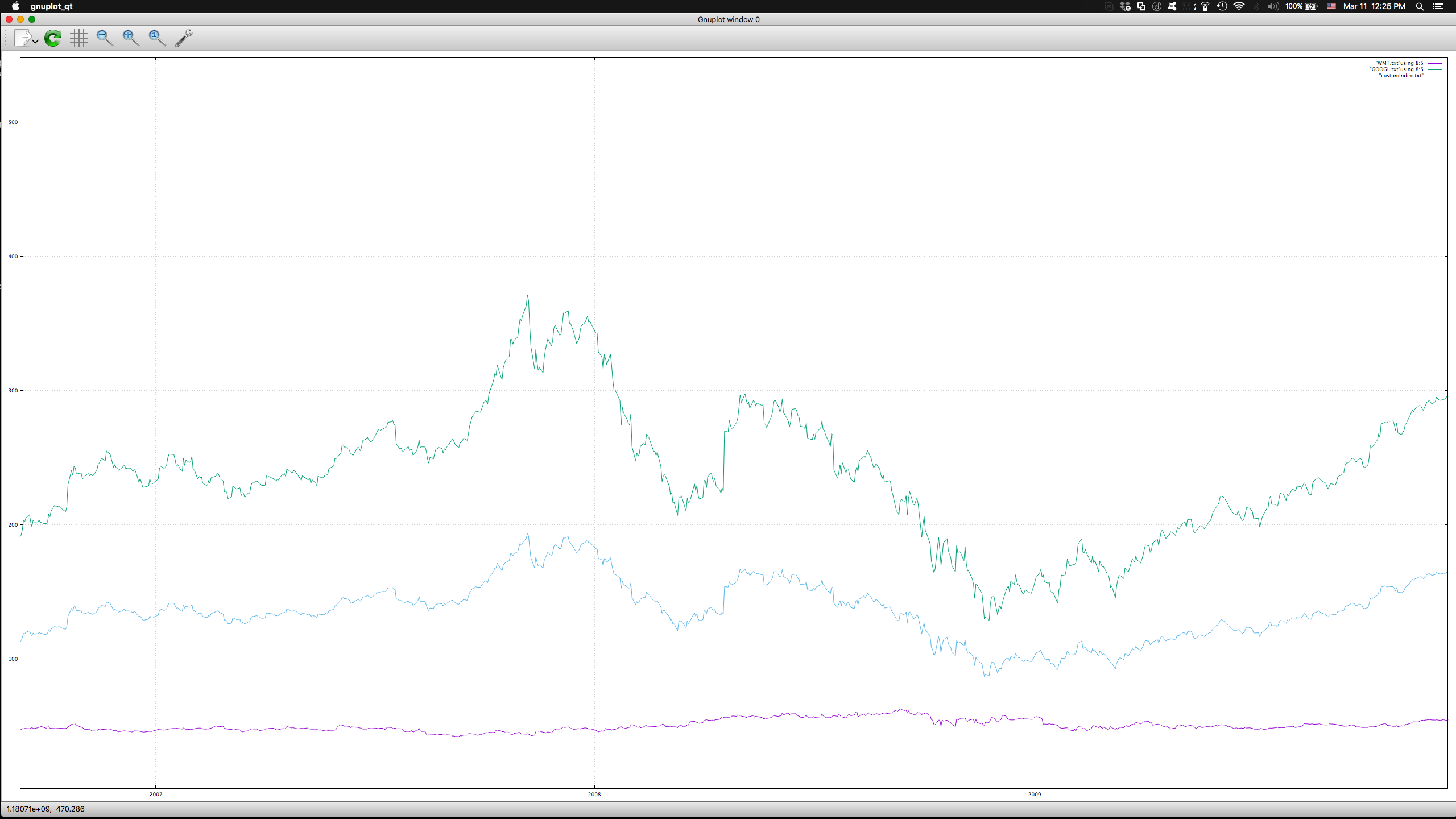
Task: Open the Notification Center list icon
Action: pos(1438,6)
